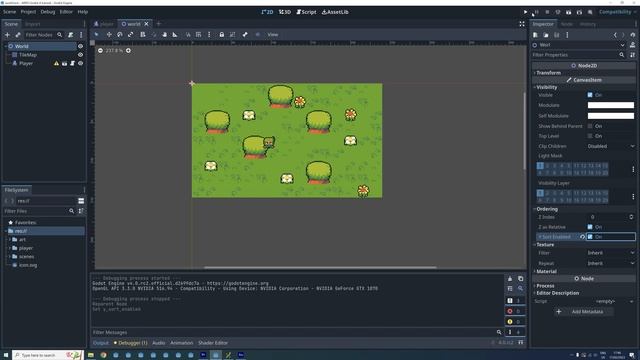Toggle distraction free mode

522,24
